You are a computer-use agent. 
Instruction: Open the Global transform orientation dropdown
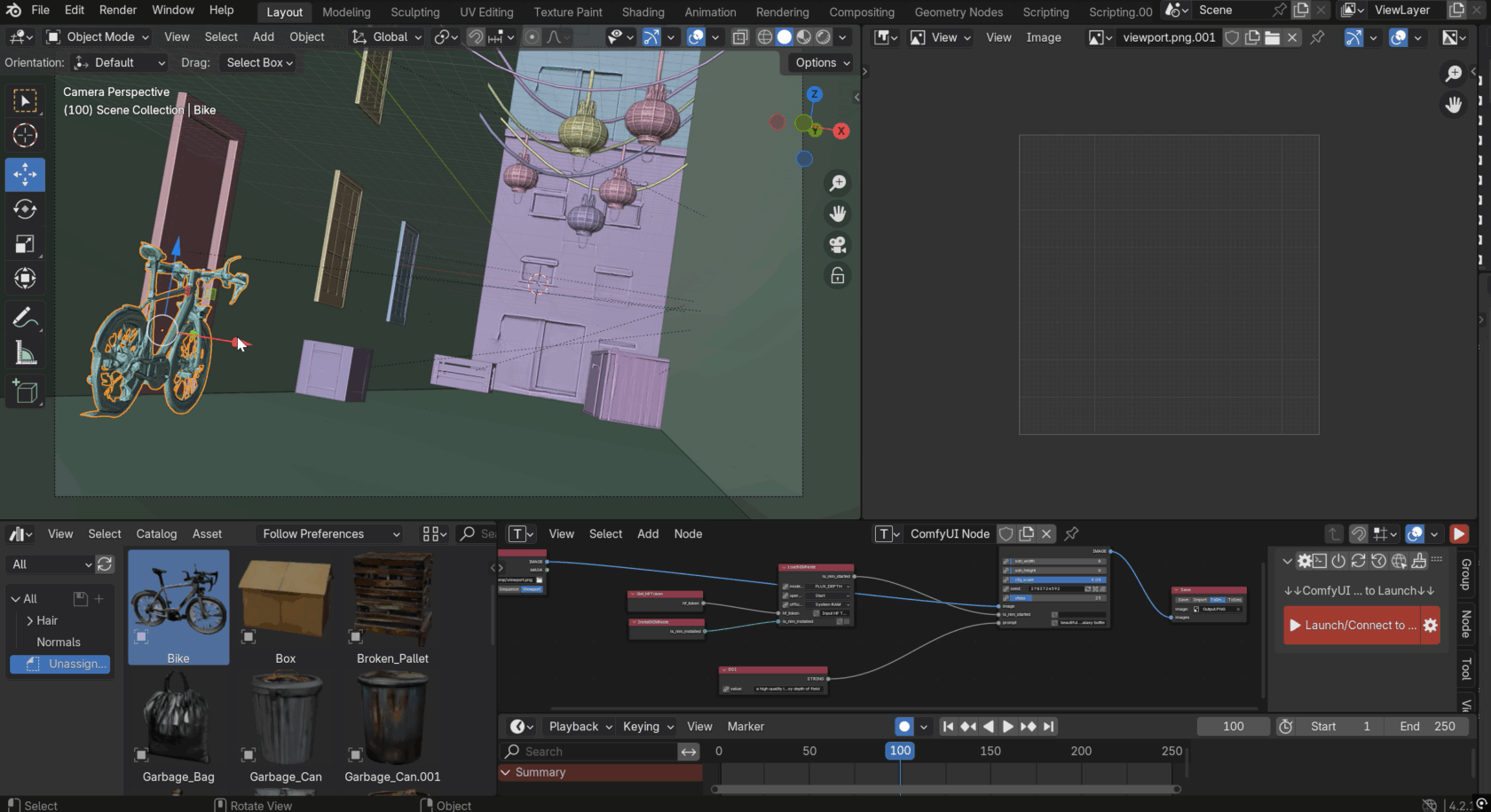click(x=391, y=36)
